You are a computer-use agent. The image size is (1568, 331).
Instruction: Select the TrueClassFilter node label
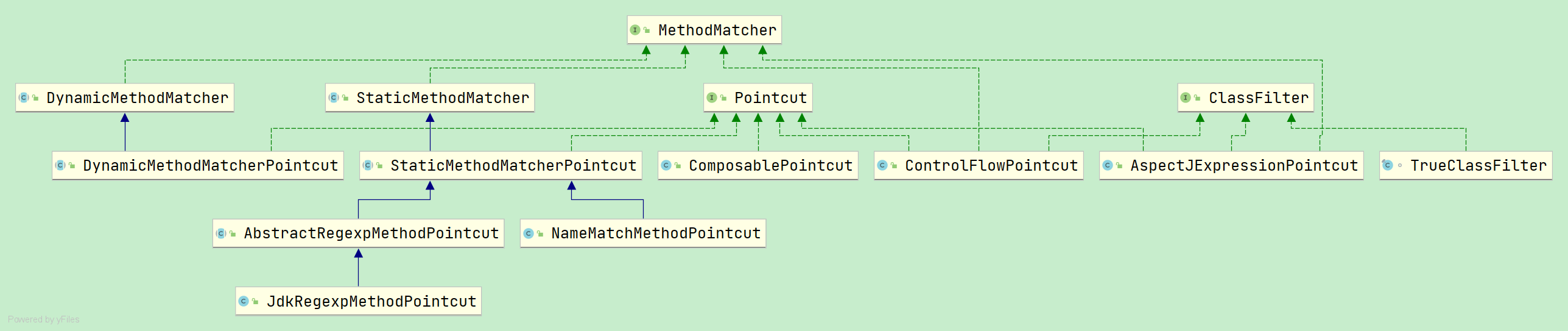[x=1478, y=166]
